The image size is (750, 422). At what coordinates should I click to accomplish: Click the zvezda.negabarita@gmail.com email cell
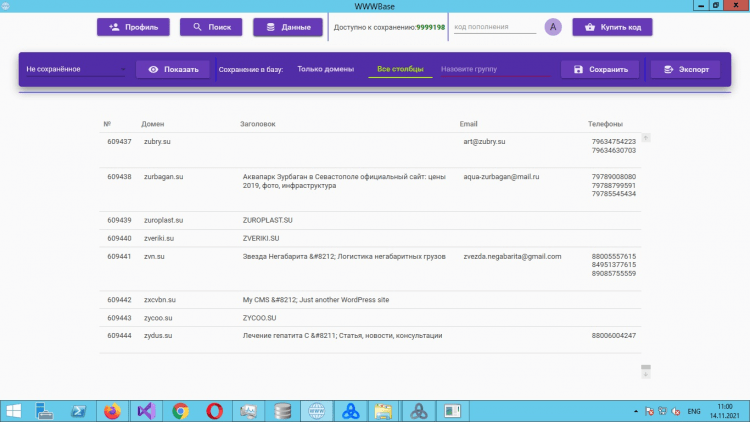coord(512,256)
